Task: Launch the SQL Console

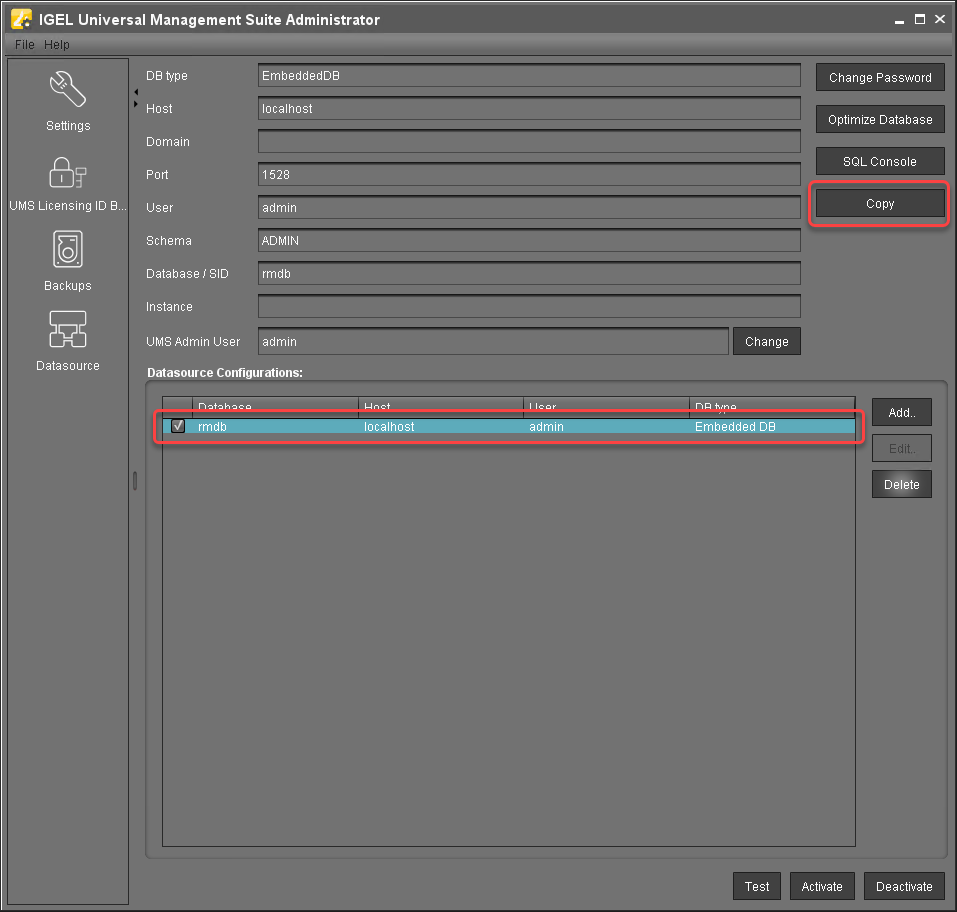Action: click(x=880, y=162)
